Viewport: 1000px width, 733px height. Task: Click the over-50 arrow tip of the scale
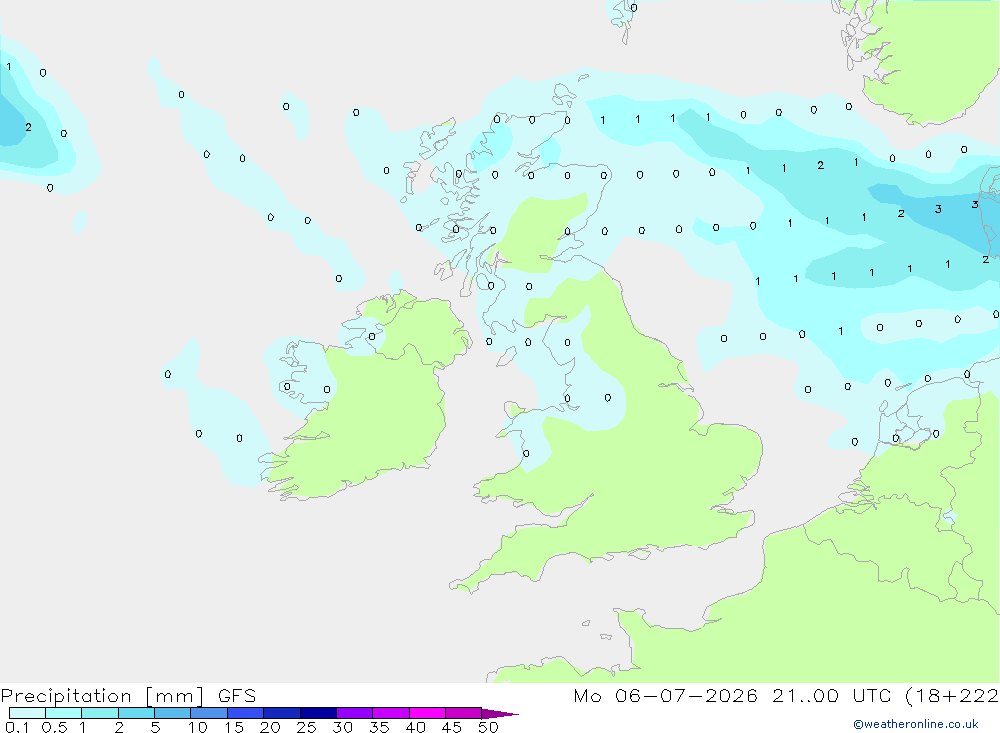(x=500, y=713)
